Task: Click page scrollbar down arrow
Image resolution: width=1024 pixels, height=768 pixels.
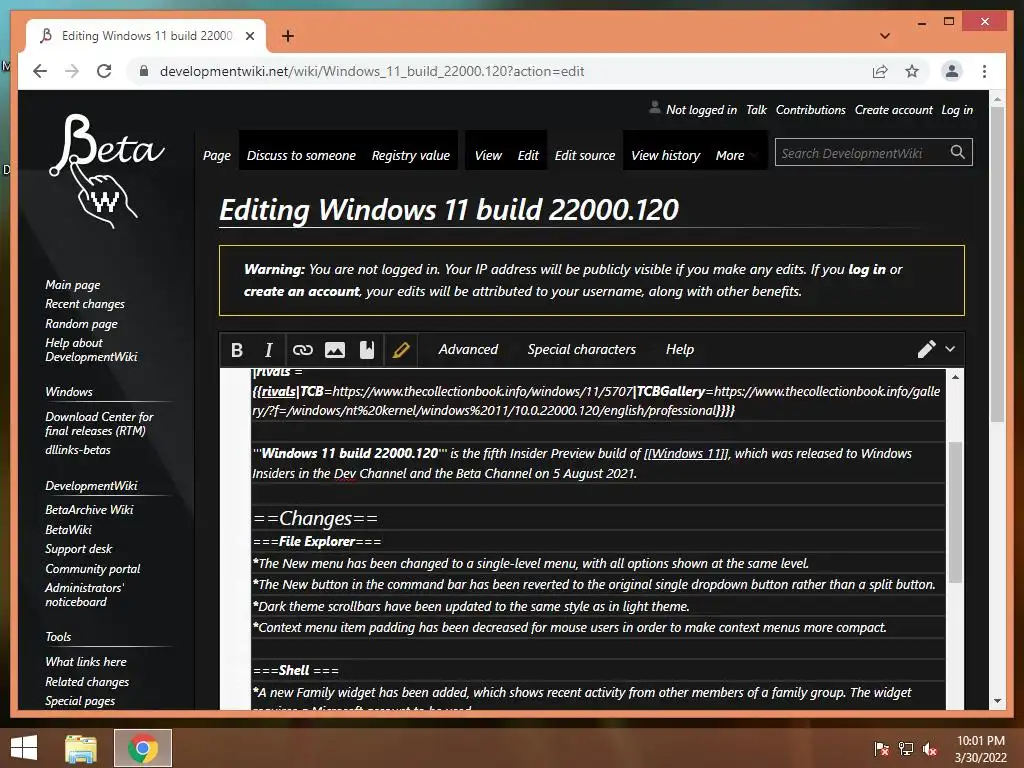Action: (997, 701)
